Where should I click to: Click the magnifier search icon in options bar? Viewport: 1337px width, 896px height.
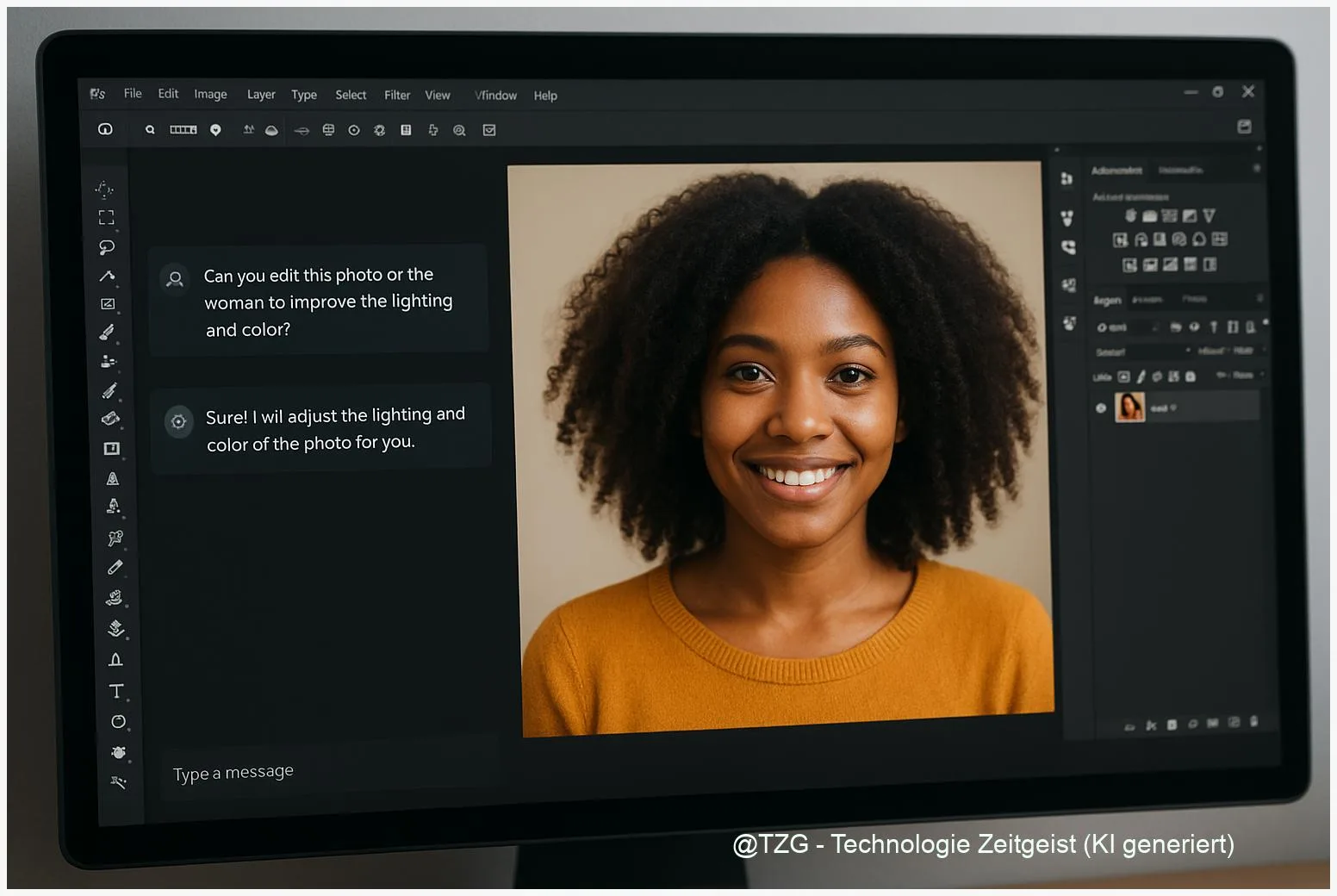pyautogui.click(x=150, y=129)
